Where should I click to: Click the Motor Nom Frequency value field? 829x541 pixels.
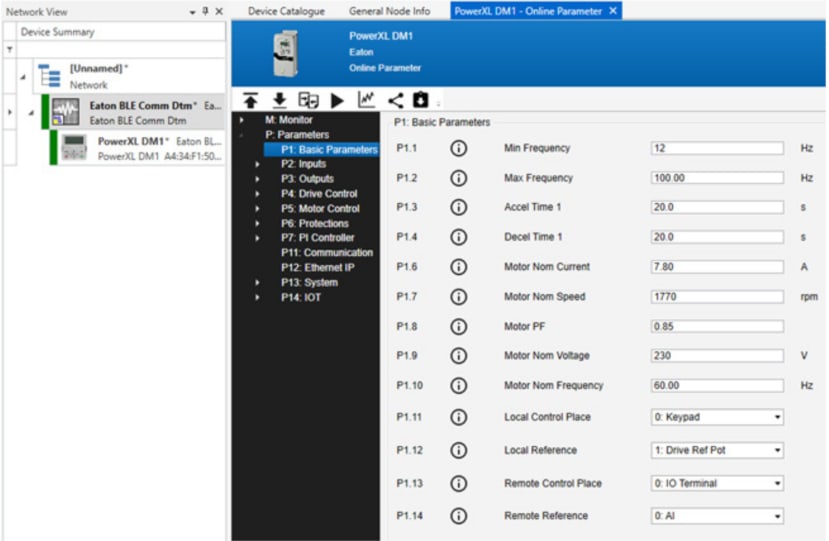pyautogui.click(x=717, y=386)
